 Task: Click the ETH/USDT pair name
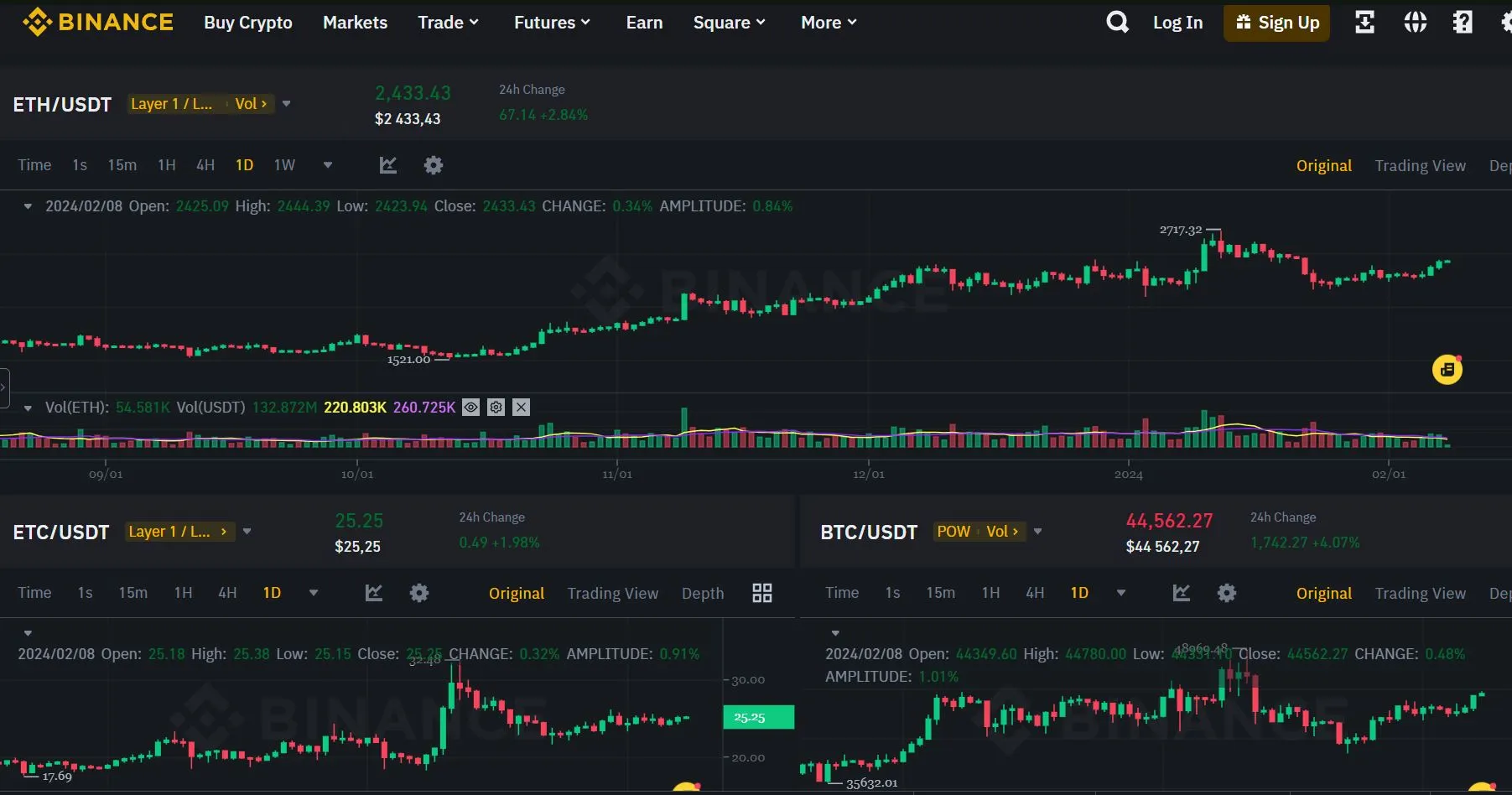(62, 105)
